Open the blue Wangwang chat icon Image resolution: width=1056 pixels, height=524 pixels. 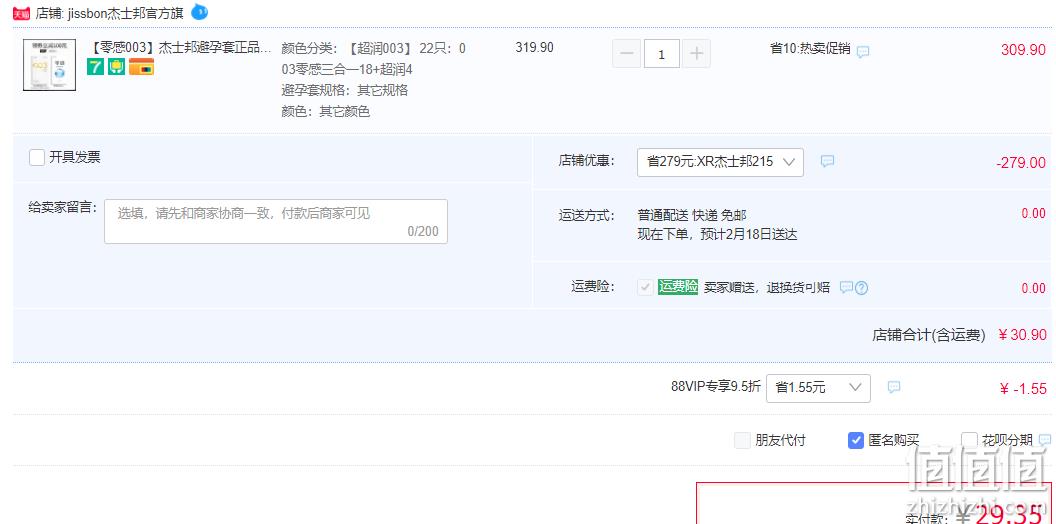pyautogui.click(x=199, y=11)
